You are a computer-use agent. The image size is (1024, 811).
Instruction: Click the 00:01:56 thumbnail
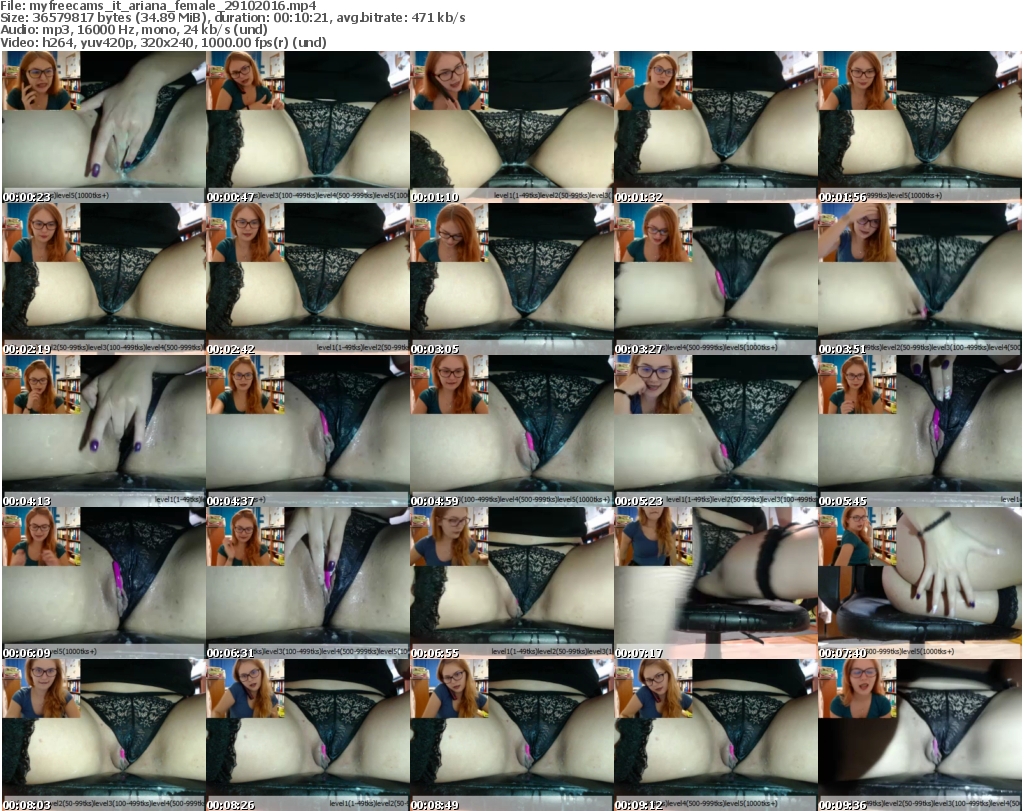tap(919, 127)
